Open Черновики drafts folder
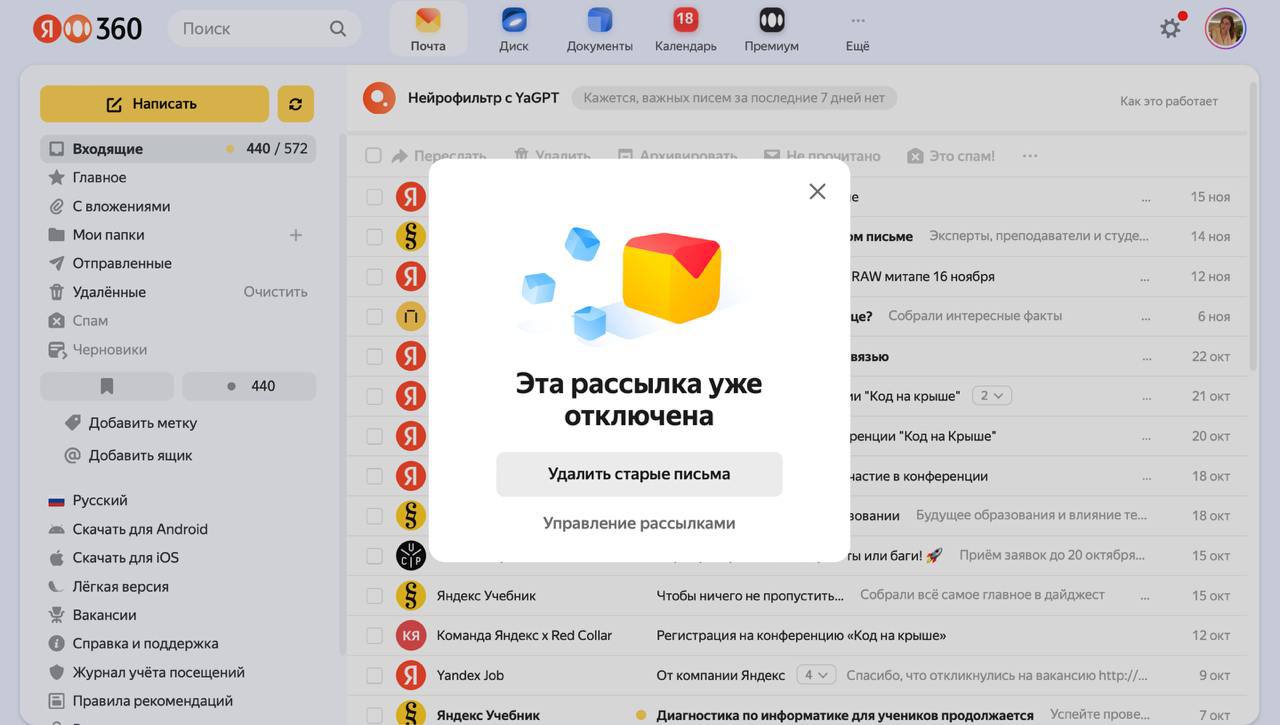 (109, 350)
